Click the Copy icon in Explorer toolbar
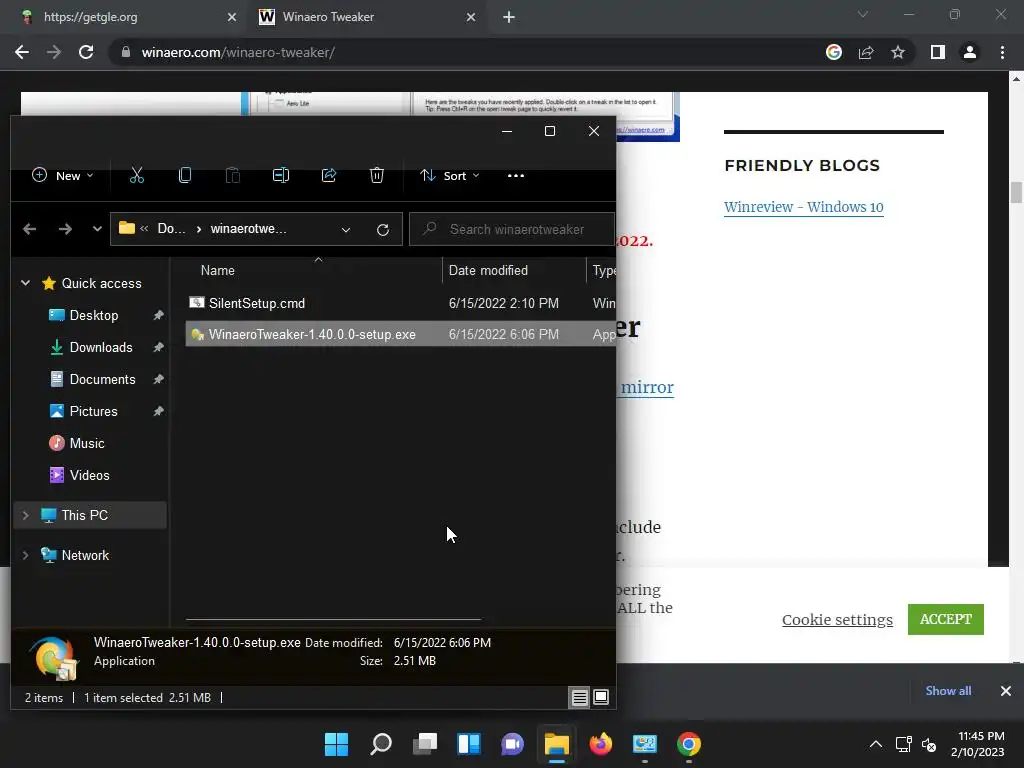This screenshot has height=768, width=1024. coord(185,175)
